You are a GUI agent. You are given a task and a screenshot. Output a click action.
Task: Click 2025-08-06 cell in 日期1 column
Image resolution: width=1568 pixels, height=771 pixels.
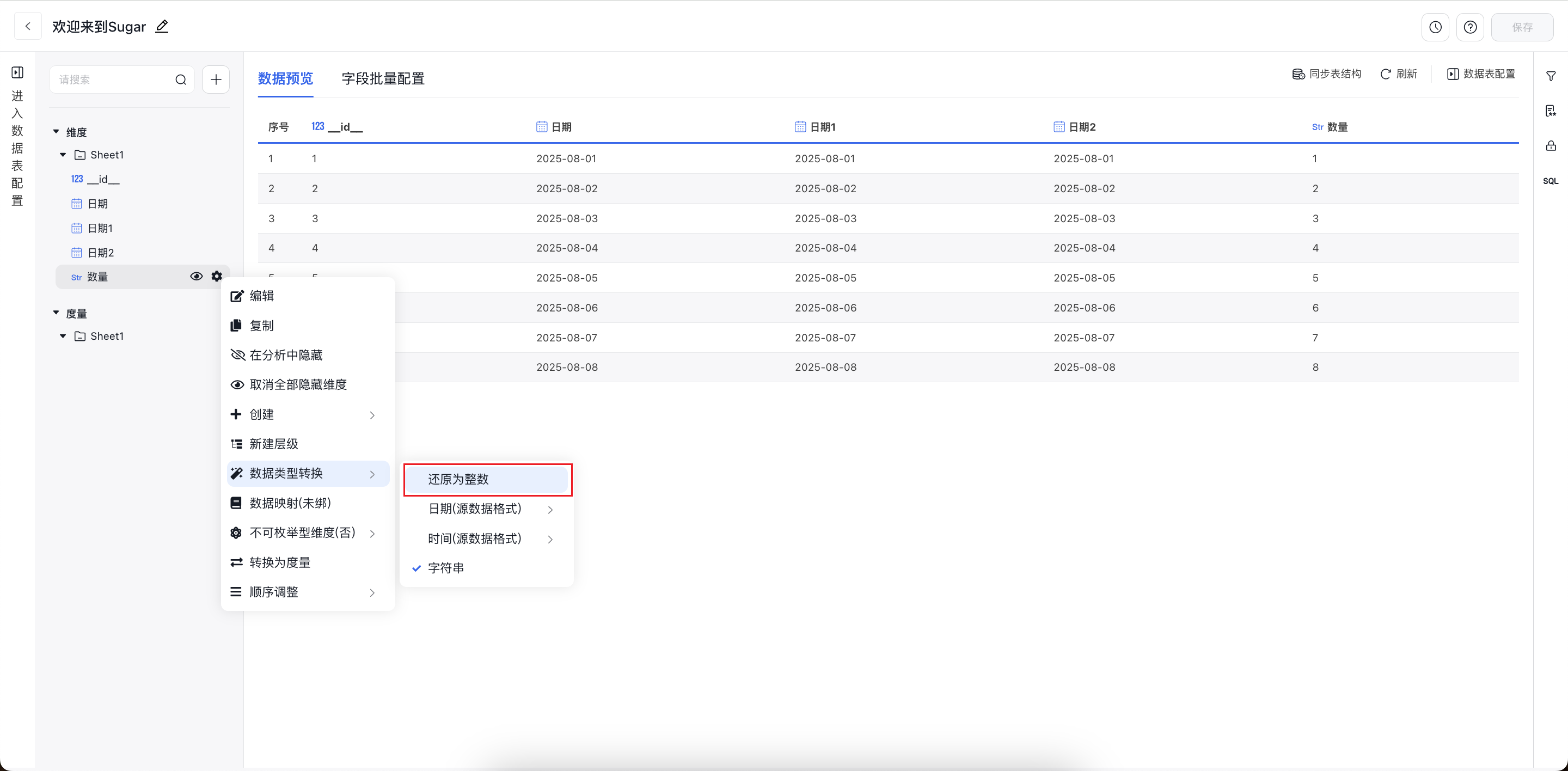[825, 307]
